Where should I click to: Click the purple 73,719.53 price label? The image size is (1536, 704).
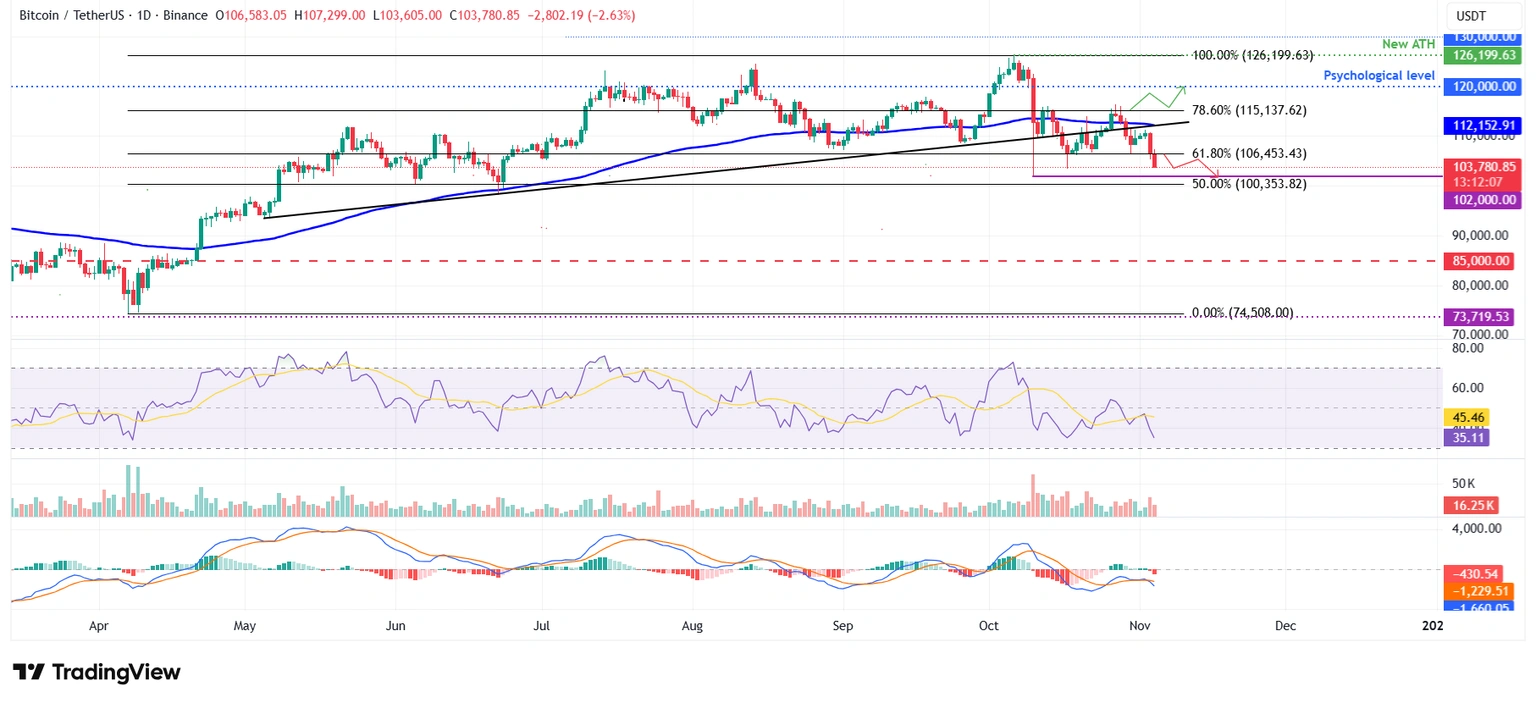point(1481,316)
